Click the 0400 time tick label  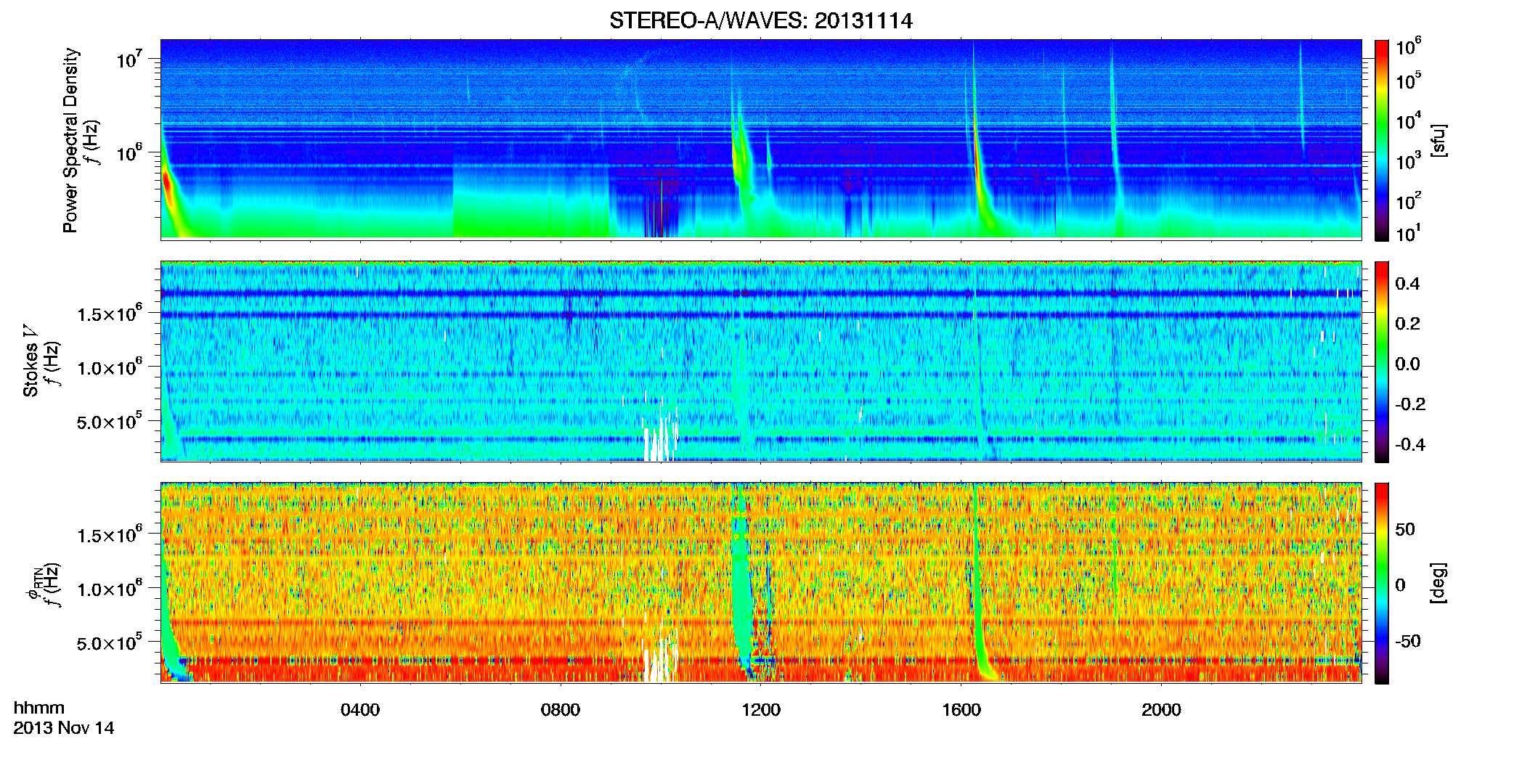[x=360, y=710]
